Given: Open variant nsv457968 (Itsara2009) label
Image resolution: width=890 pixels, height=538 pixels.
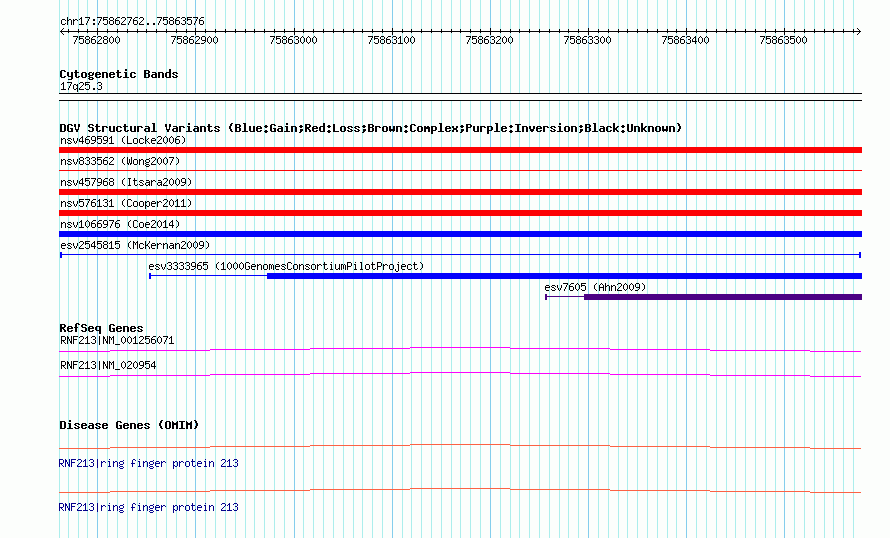Looking at the screenshot, I should tap(126, 182).
